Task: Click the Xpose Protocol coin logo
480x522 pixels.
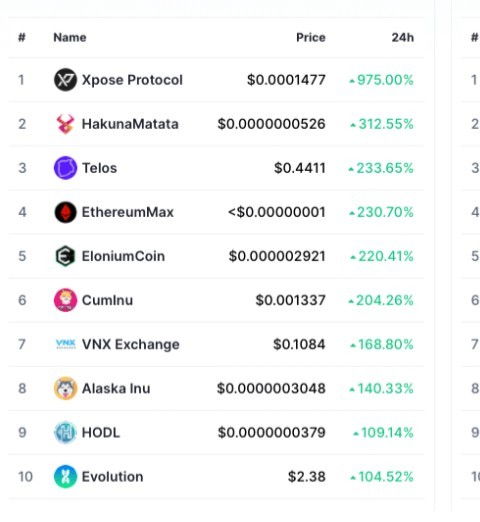Action: pos(65,80)
